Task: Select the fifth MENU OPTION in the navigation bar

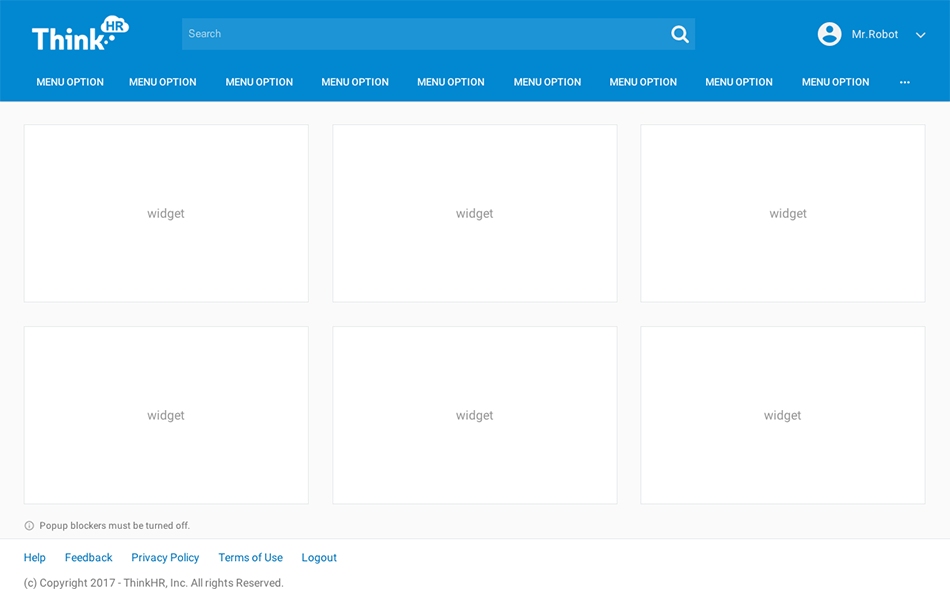Action: 450,82
